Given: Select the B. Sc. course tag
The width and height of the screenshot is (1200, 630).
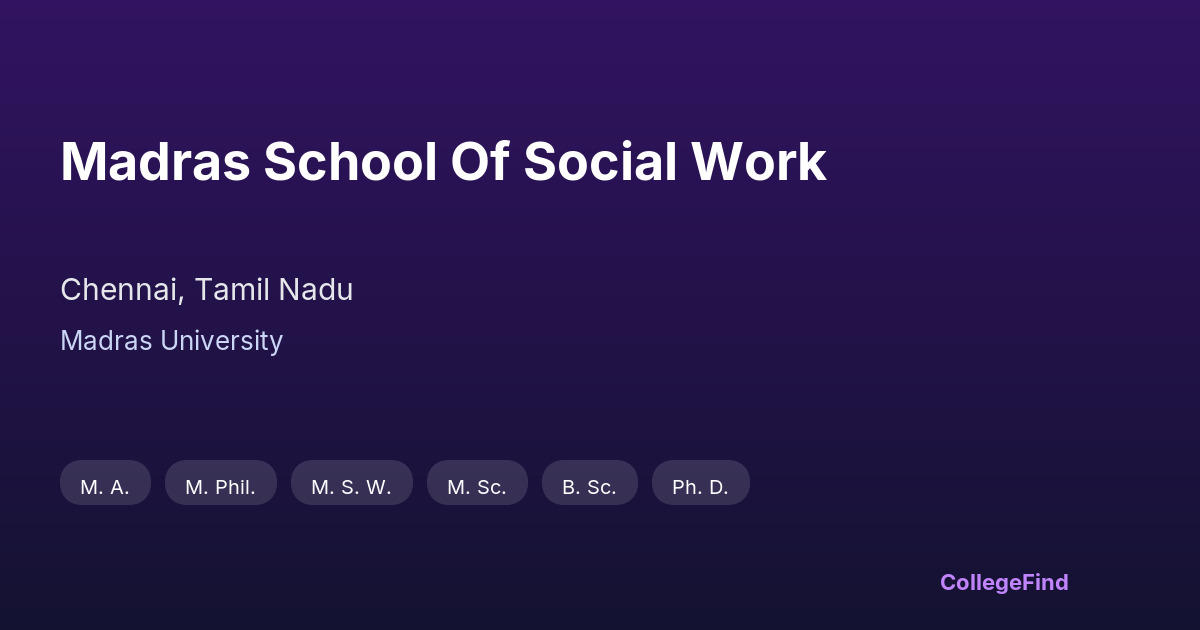Looking at the screenshot, I should [589, 487].
